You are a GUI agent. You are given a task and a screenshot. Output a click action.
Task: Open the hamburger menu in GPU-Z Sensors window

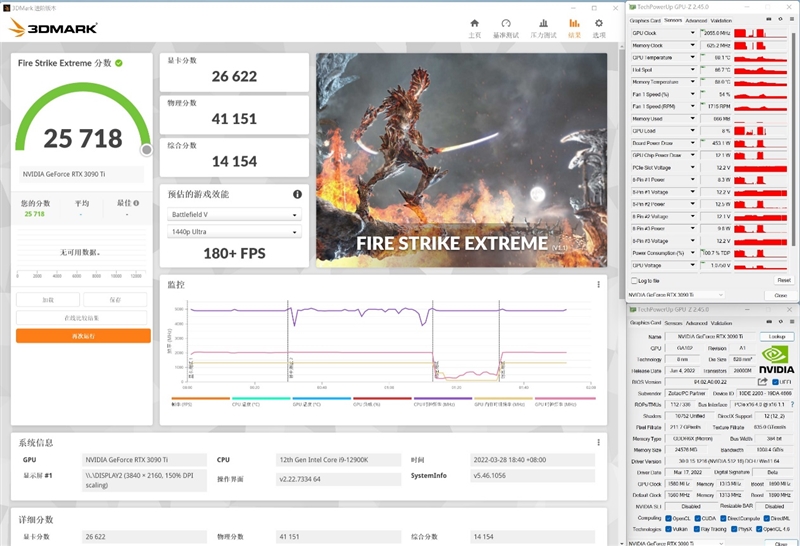[791, 19]
